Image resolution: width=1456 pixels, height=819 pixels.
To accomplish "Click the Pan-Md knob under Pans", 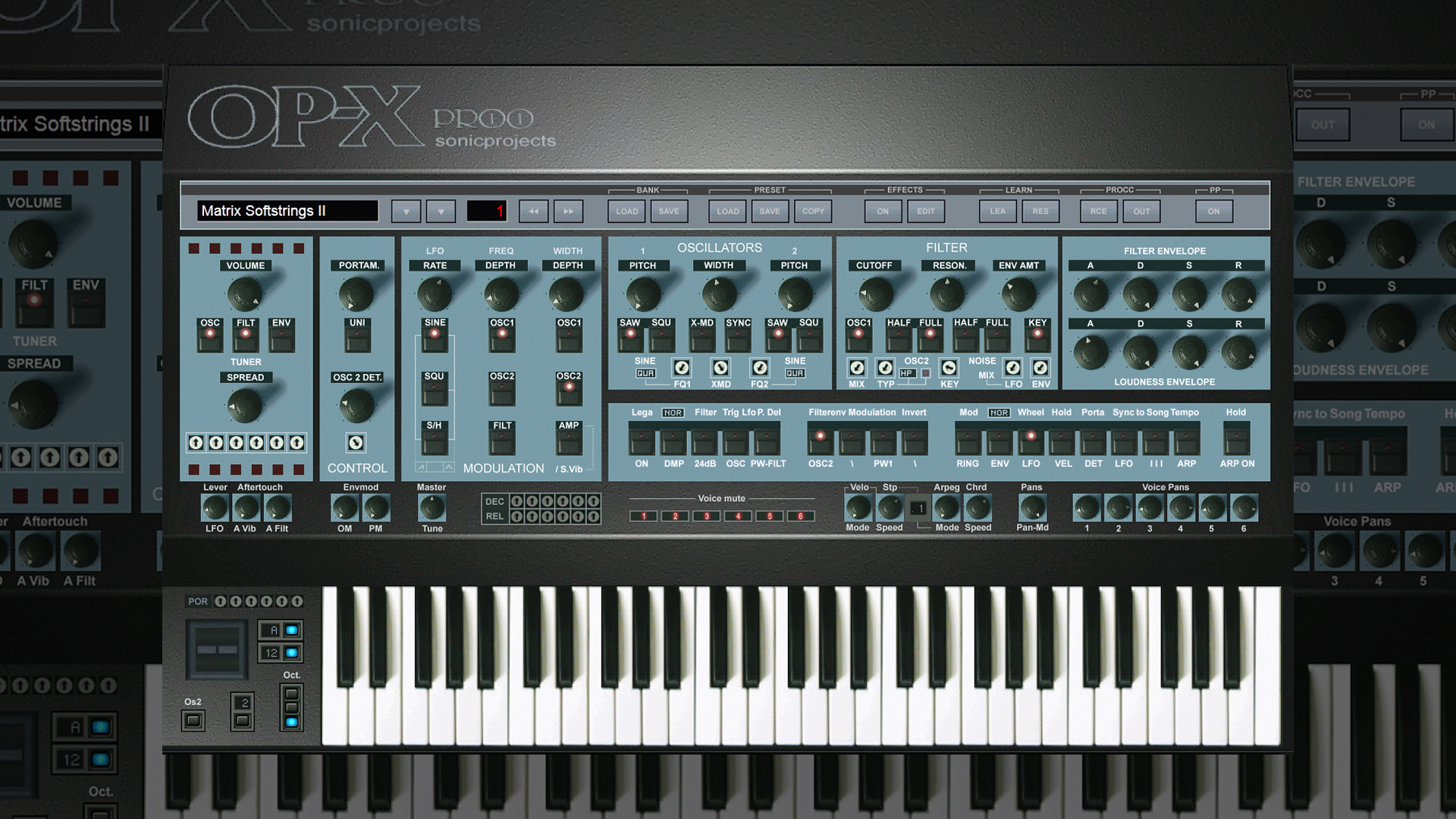I will point(1032,508).
